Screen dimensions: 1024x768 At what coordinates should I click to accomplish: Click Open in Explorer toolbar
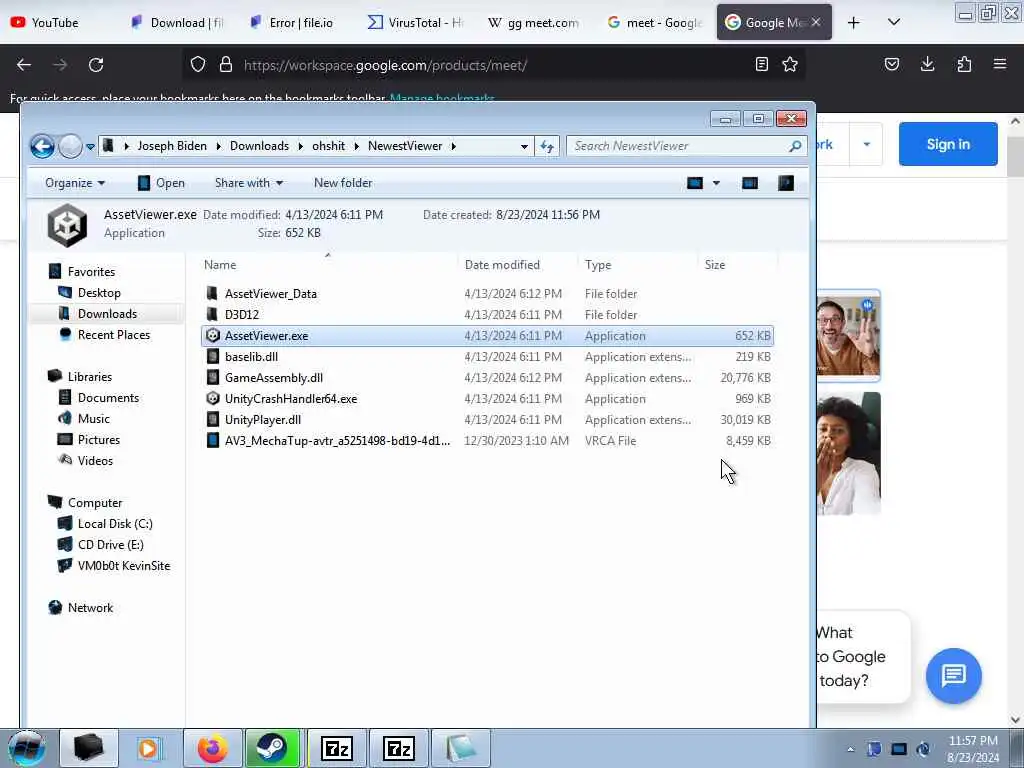[x=161, y=183]
